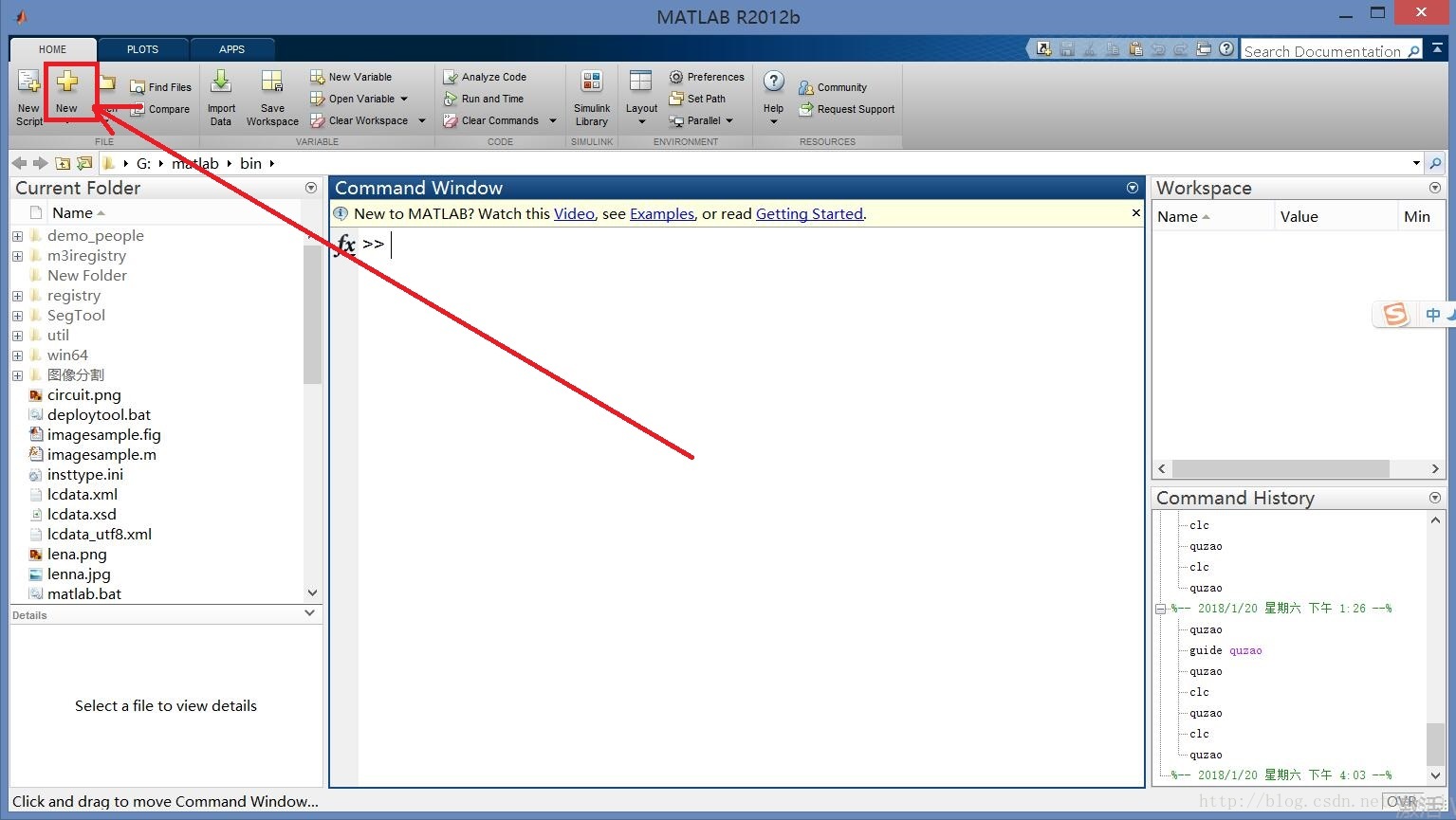Navigate back in folder history

19,163
